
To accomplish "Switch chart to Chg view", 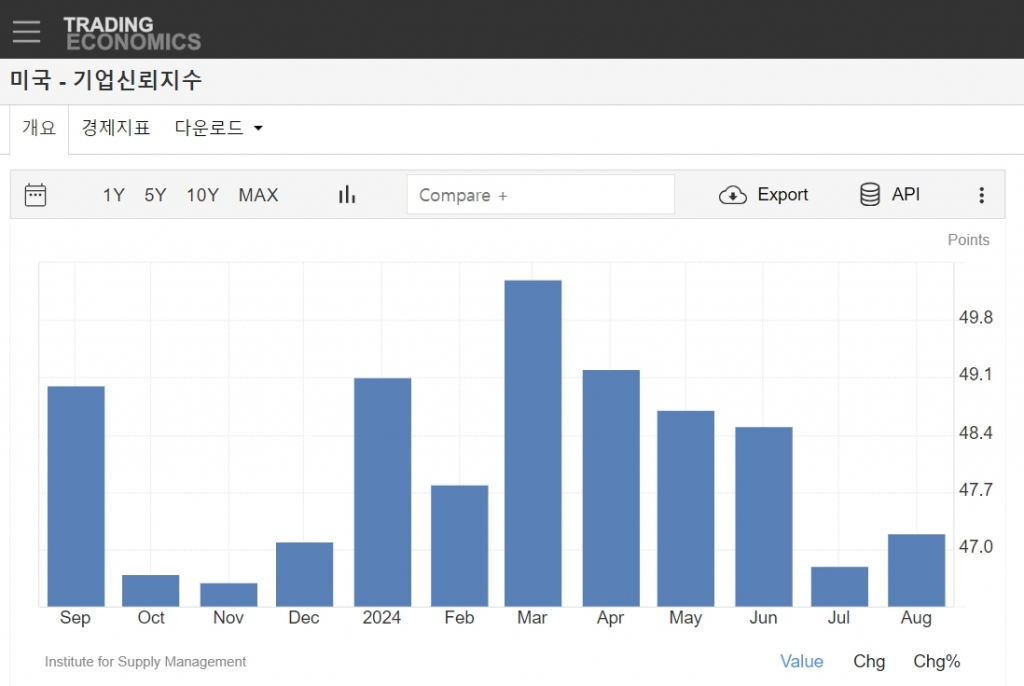I will tap(869, 661).
